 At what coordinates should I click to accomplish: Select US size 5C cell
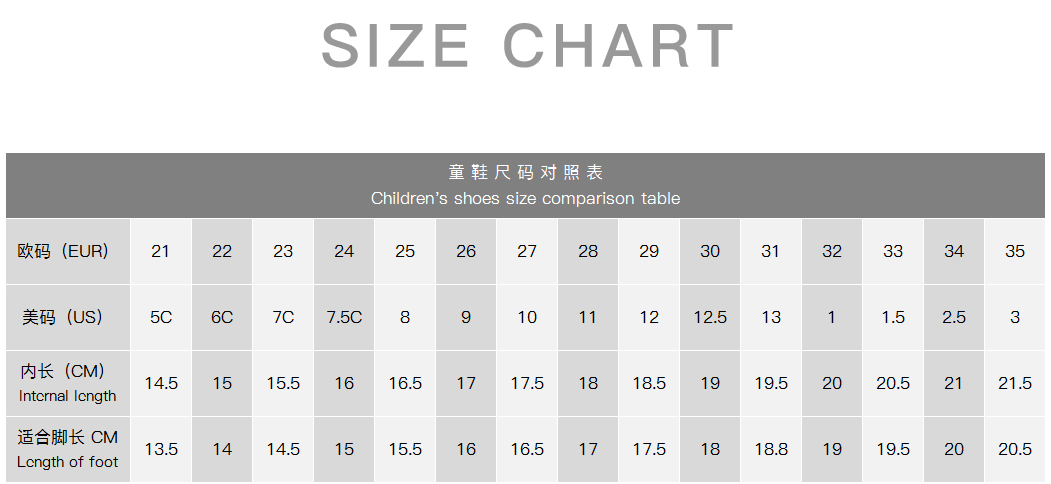pyautogui.click(x=161, y=317)
